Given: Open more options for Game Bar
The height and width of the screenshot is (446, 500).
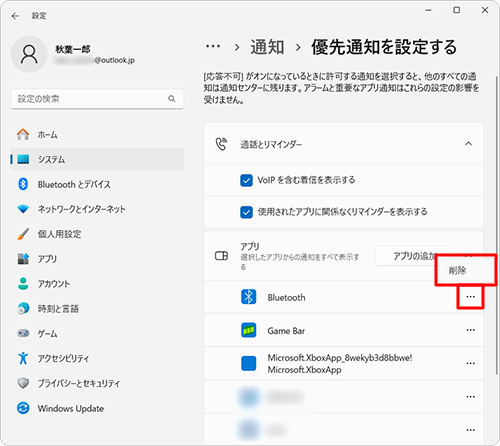Looking at the screenshot, I should click(470, 330).
